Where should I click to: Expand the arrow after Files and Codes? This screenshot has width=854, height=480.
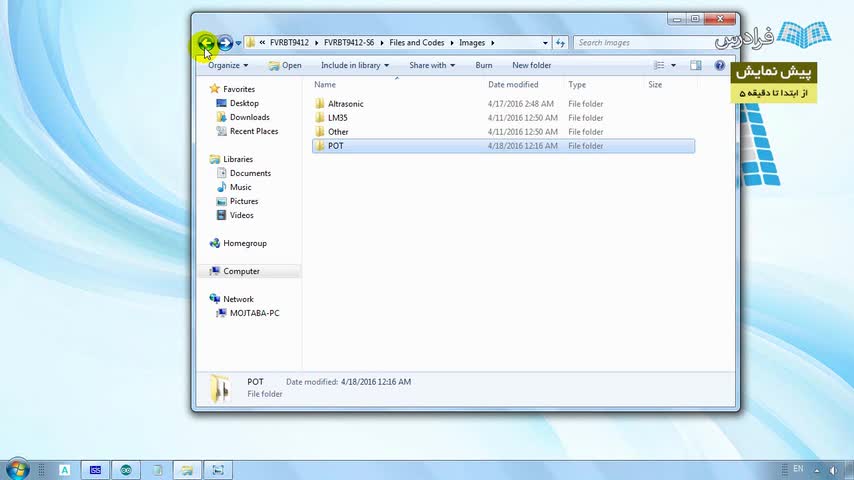[x=452, y=42]
